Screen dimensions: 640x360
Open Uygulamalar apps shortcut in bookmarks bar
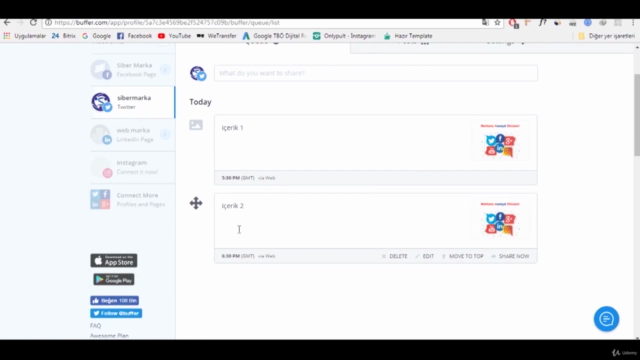[x=25, y=36]
